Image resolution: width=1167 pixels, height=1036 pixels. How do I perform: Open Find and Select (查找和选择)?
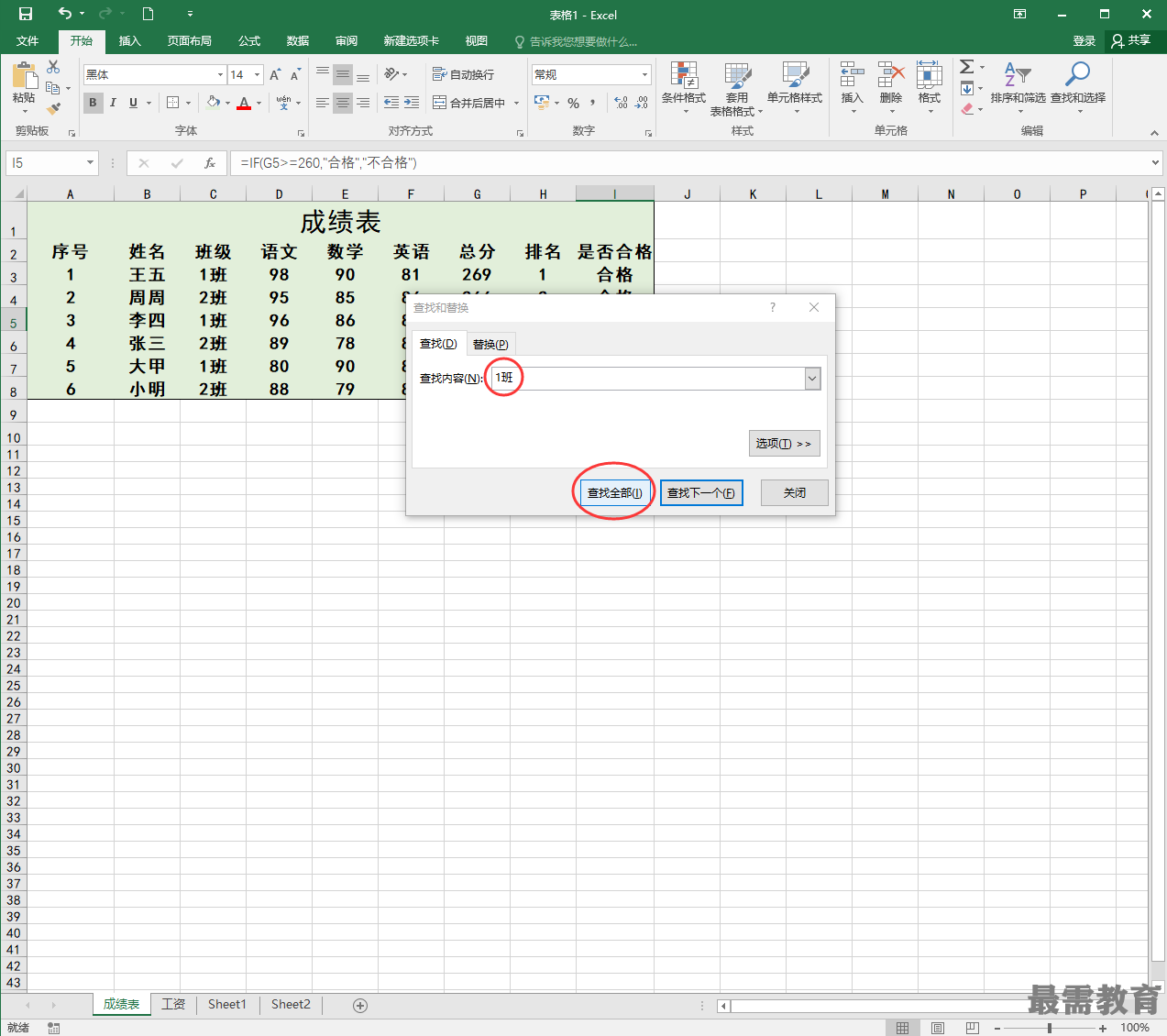(x=1078, y=87)
